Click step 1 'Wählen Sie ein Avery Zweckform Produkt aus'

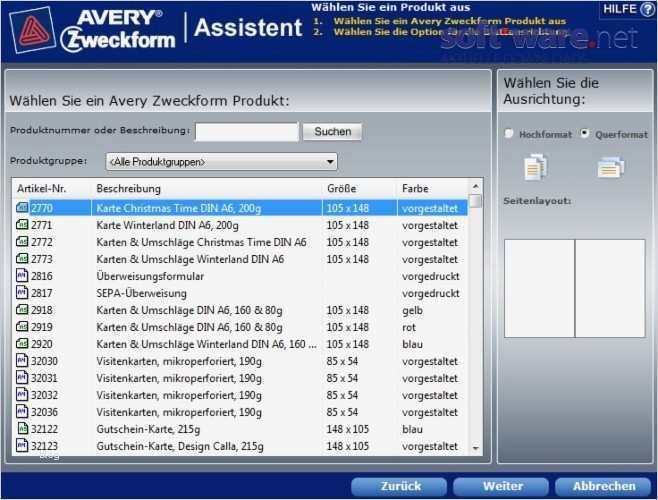(x=449, y=21)
